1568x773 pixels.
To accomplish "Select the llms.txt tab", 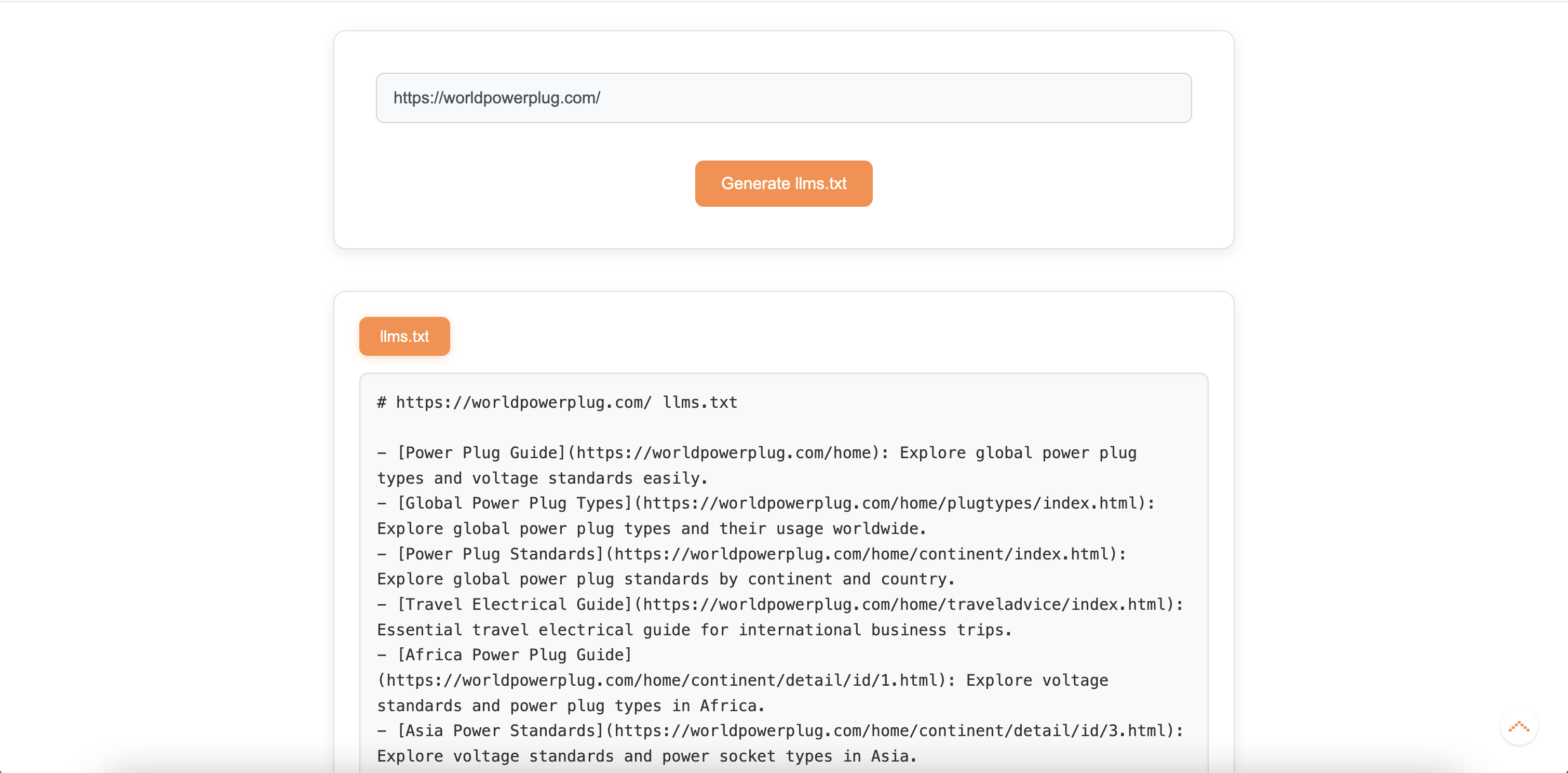I will pos(404,336).
